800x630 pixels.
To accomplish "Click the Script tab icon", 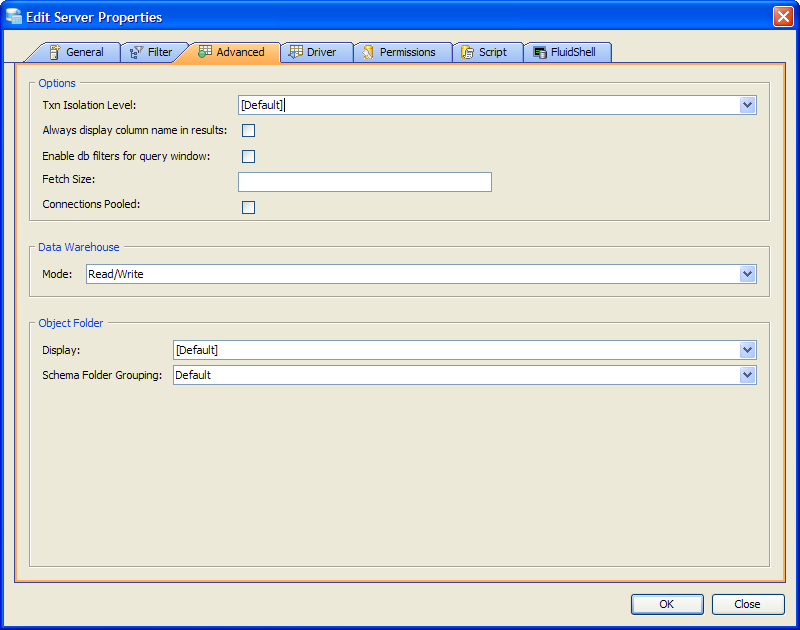I will pyautogui.click(x=467, y=52).
